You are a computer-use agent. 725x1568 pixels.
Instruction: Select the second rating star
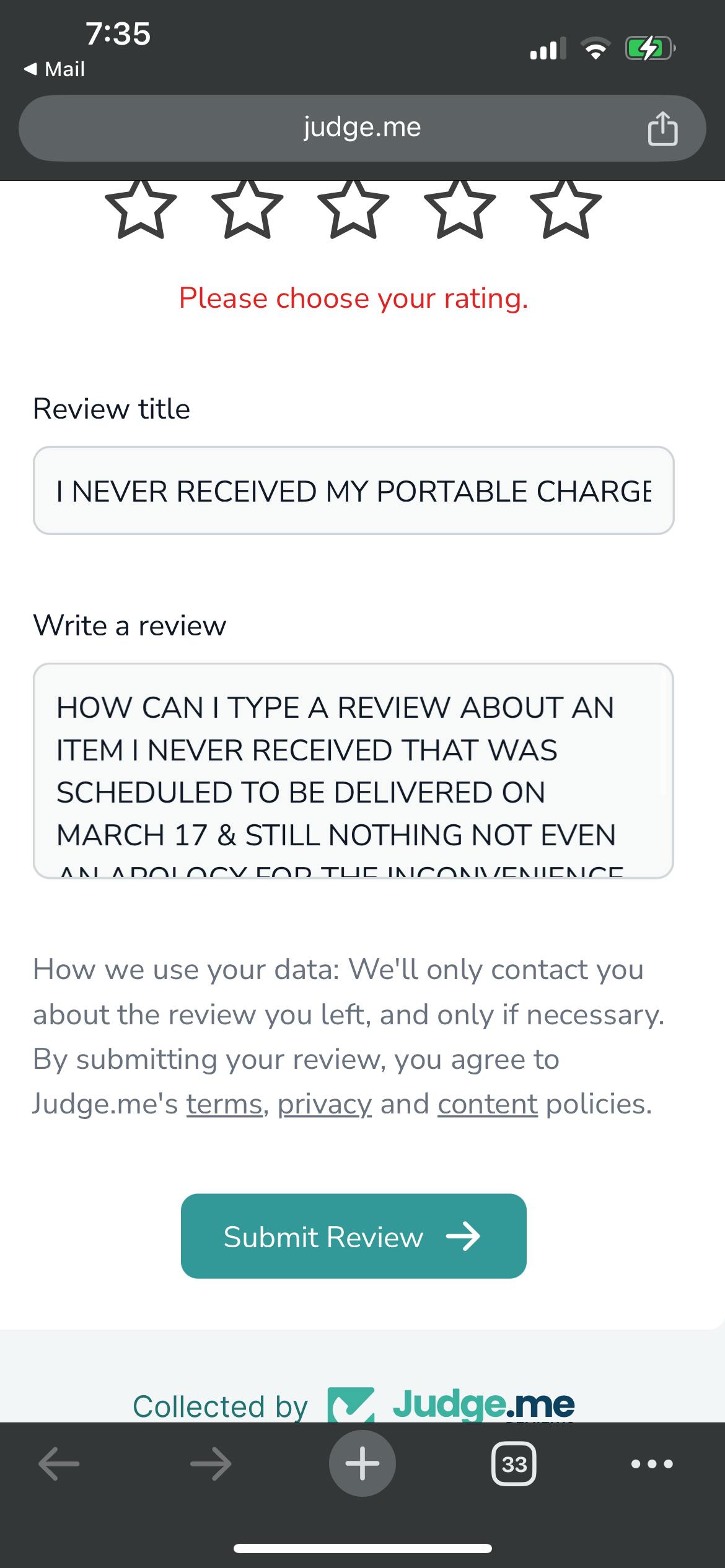(x=247, y=209)
